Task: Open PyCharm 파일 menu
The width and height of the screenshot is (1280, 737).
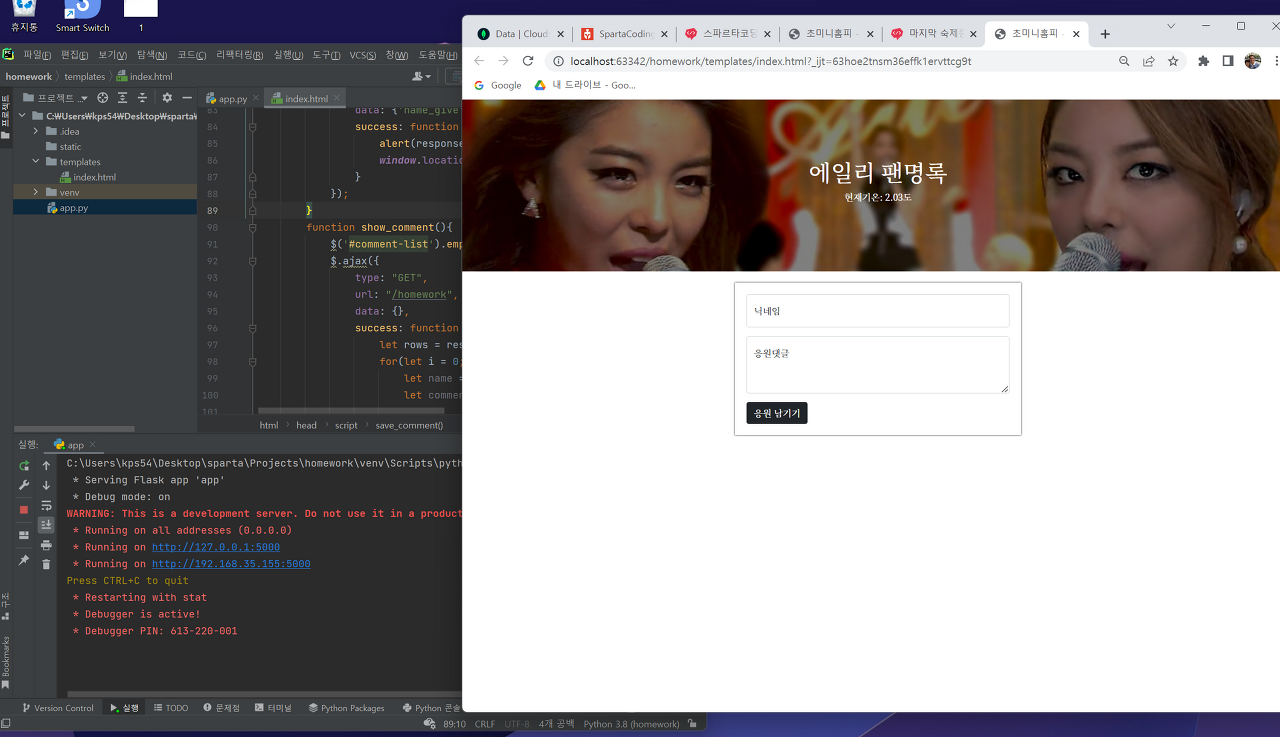Action: click(x=37, y=55)
